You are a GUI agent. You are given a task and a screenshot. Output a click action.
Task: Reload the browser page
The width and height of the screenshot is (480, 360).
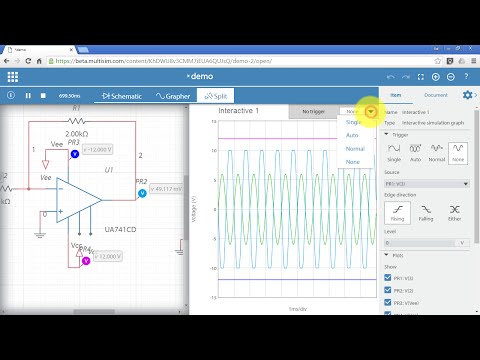click(x=28, y=61)
